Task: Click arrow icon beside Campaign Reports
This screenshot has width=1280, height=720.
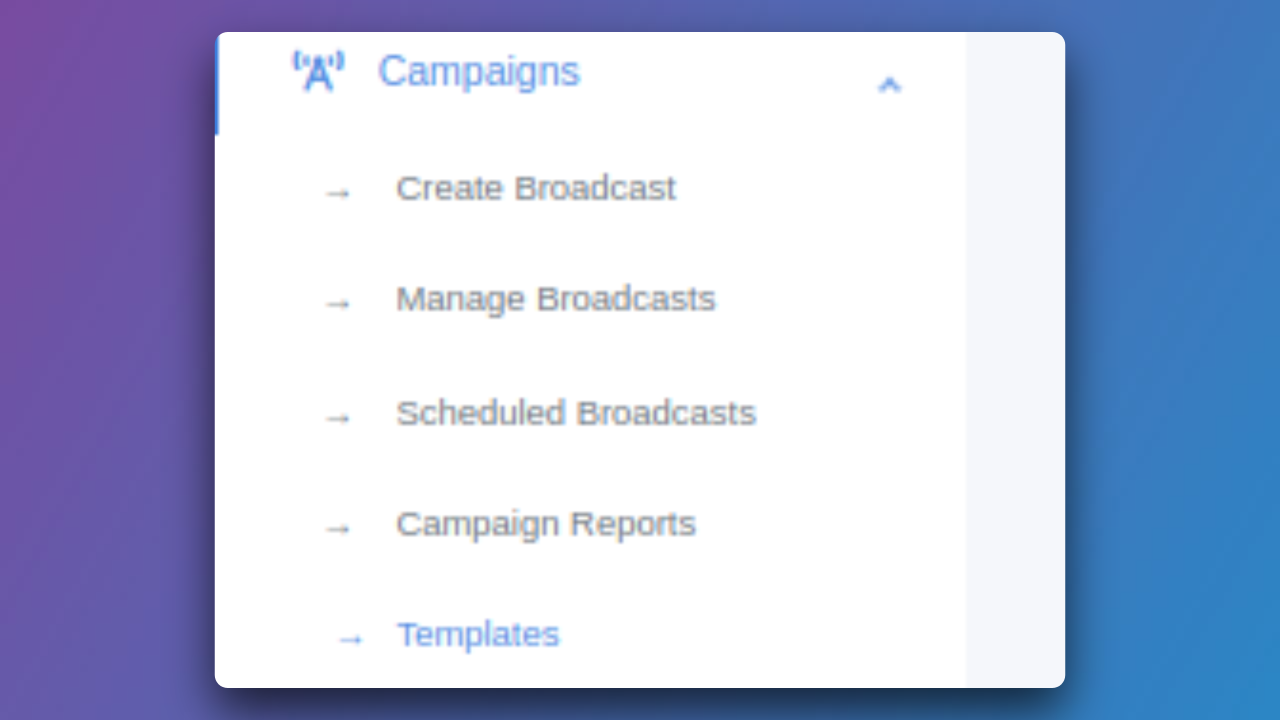Action: point(338,528)
